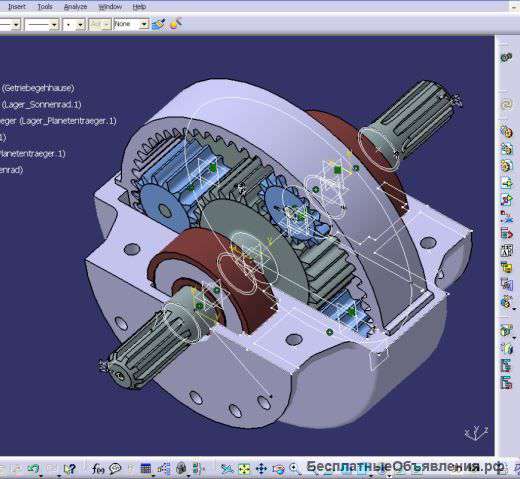Select the Rotate view tool
Screen dimensions: 520x479
click(x=278, y=469)
